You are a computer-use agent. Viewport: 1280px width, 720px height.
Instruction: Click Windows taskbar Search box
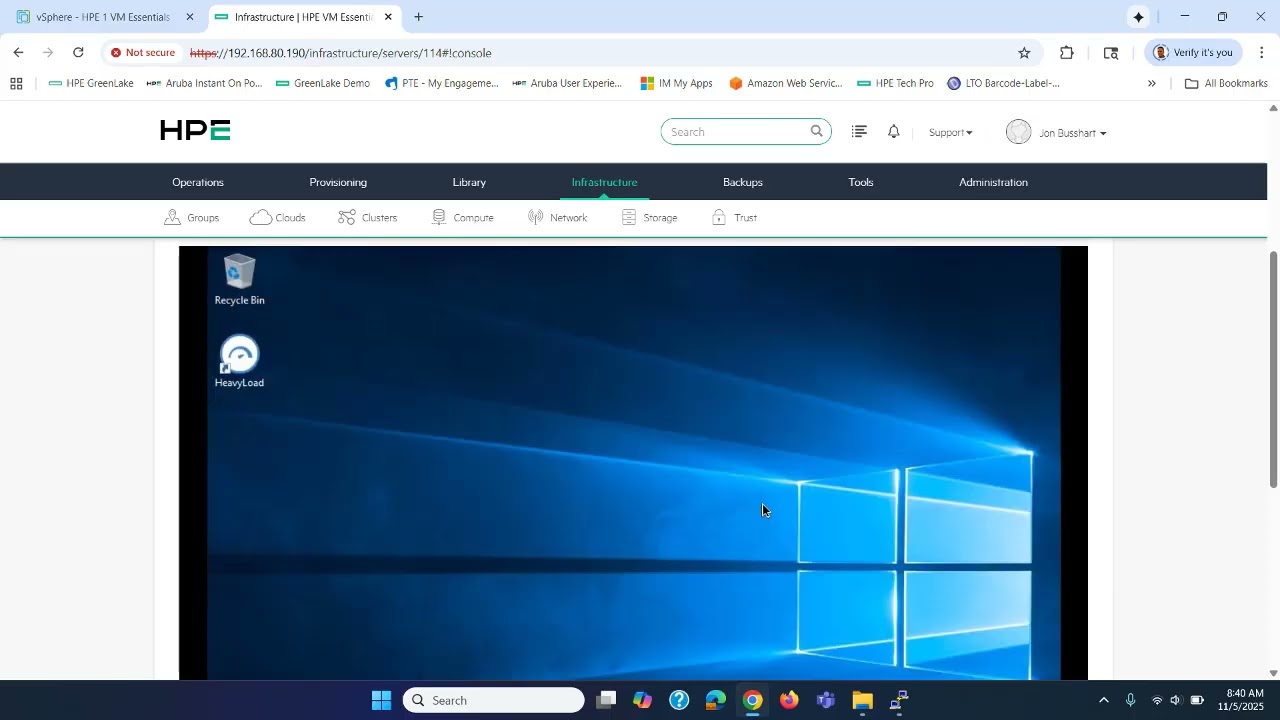493,700
